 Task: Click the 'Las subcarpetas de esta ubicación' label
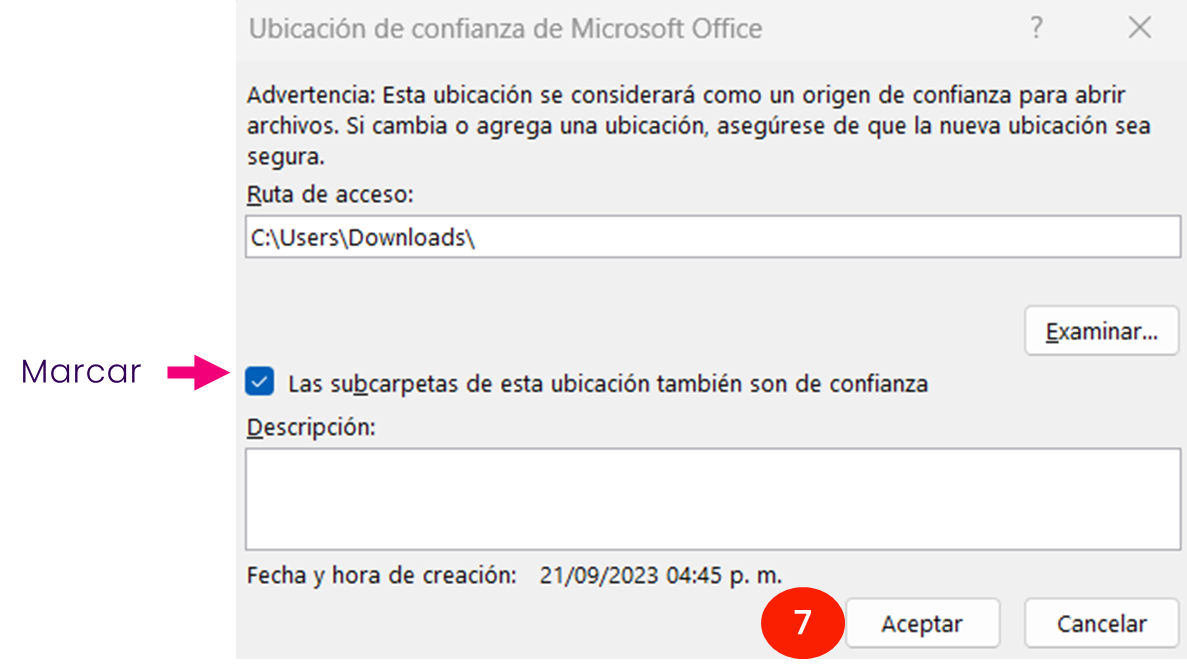(x=608, y=384)
